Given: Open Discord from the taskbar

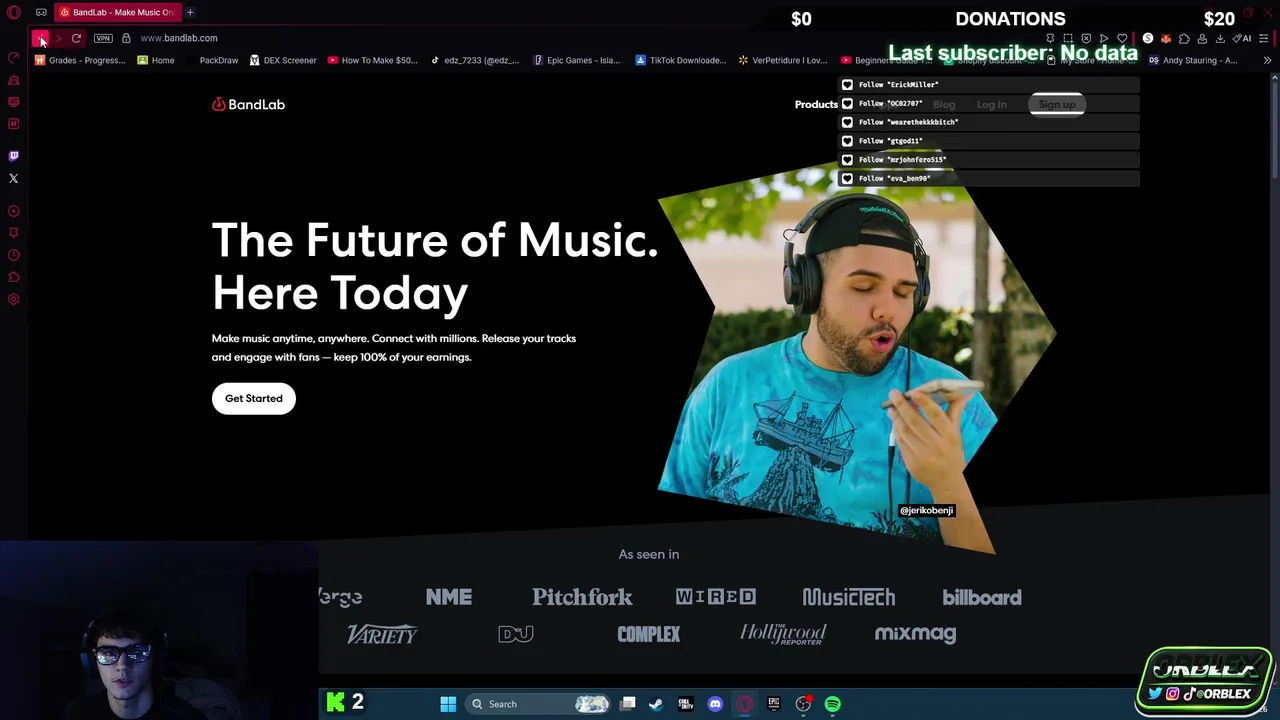Looking at the screenshot, I should coord(715,704).
